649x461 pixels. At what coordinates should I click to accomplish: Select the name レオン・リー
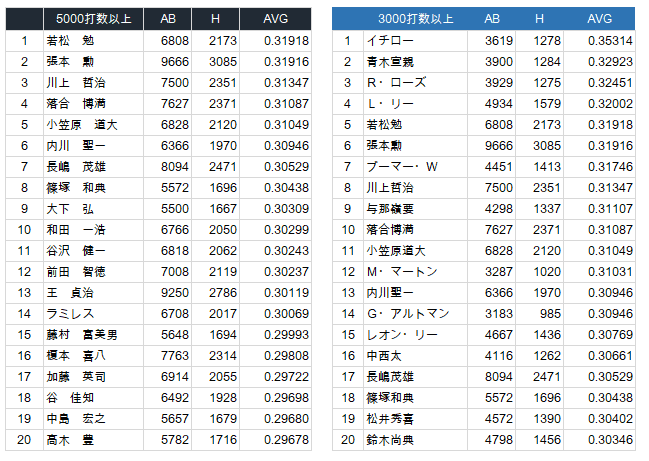(x=402, y=335)
